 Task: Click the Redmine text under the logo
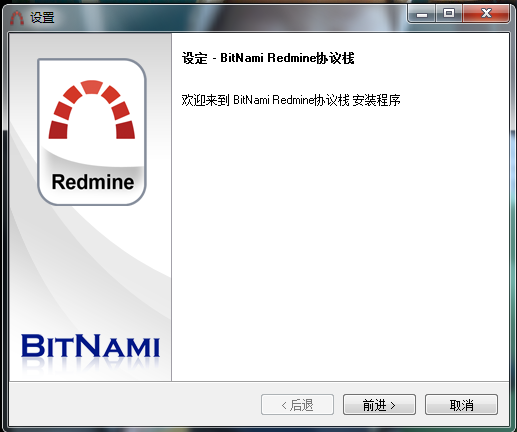[93, 182]
